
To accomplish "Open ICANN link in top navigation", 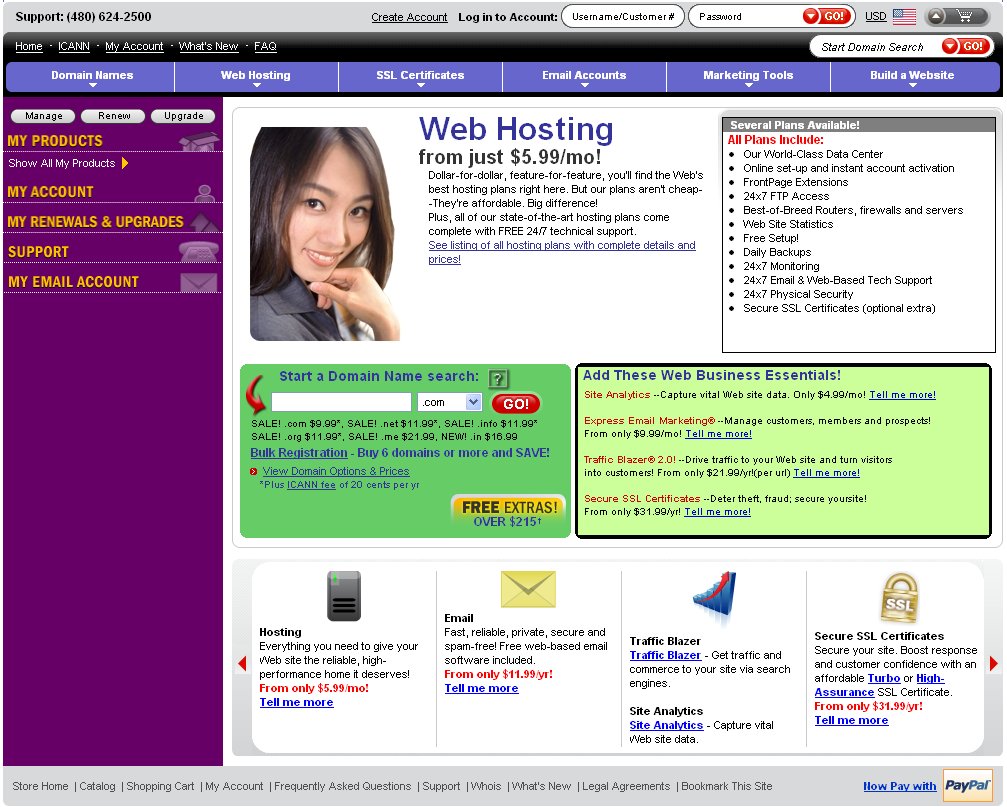I will click(x=74, y=46).
